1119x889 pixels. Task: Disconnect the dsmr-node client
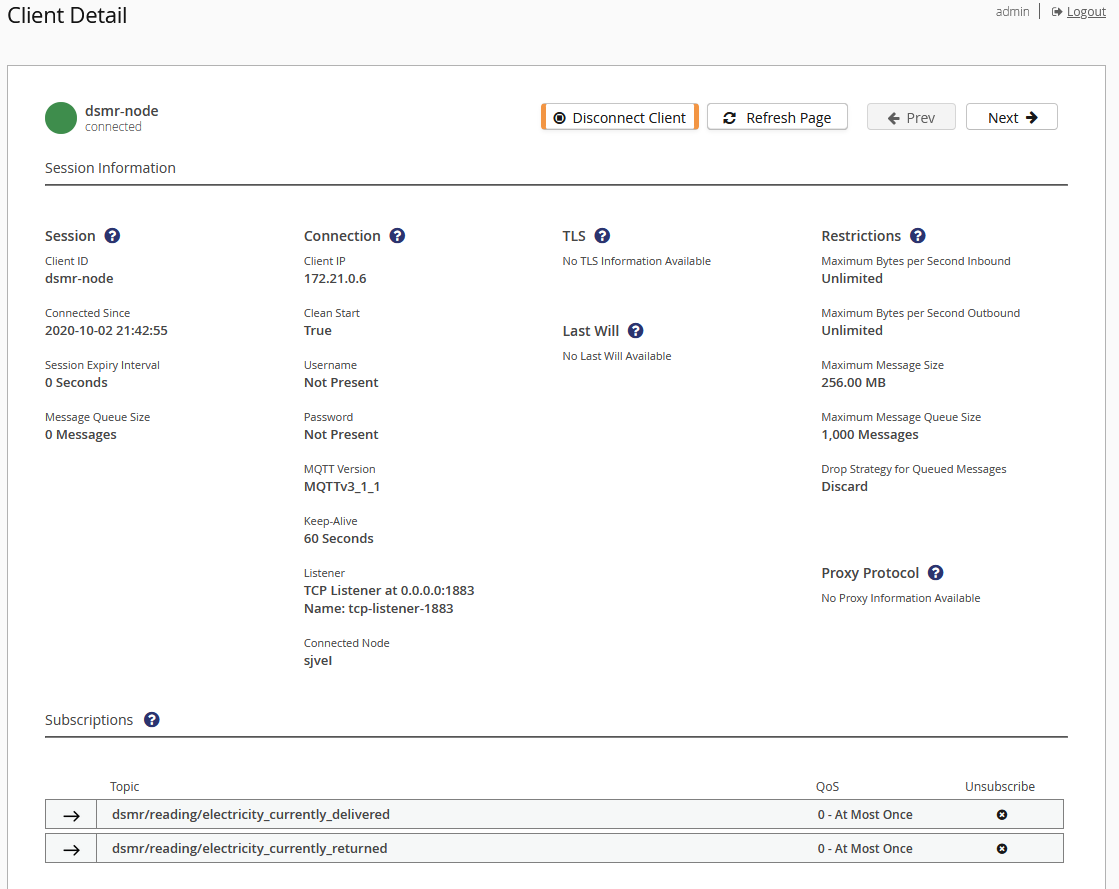(x=619, y=117)
